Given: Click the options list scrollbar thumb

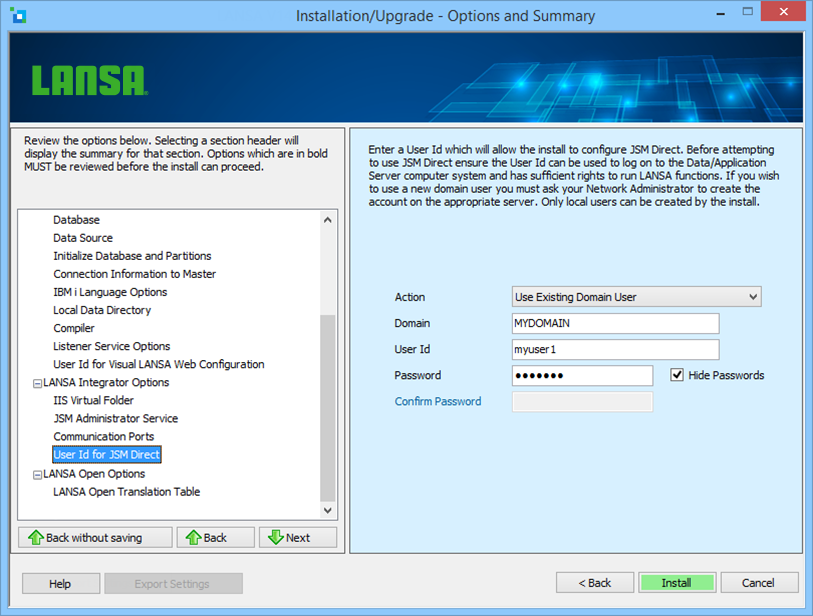Looking at the screenshot, I should click(x=328, y=408).
